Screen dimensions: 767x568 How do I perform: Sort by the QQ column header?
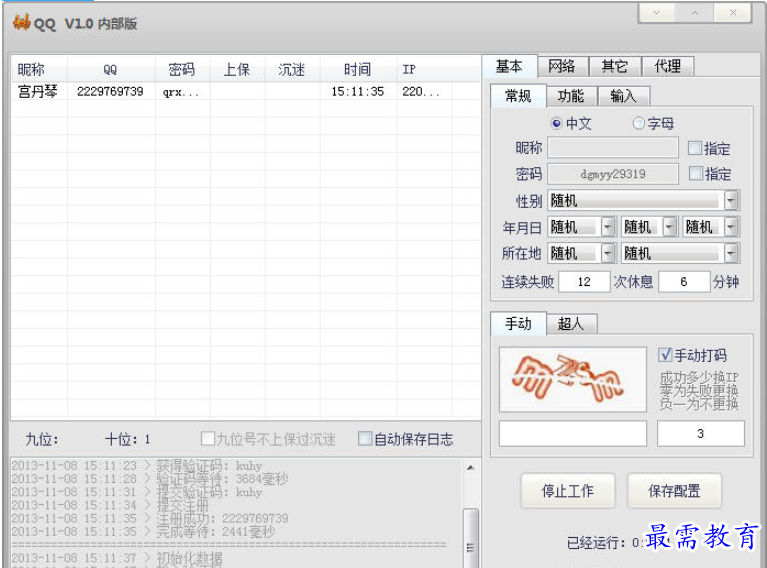coord(111,69)
